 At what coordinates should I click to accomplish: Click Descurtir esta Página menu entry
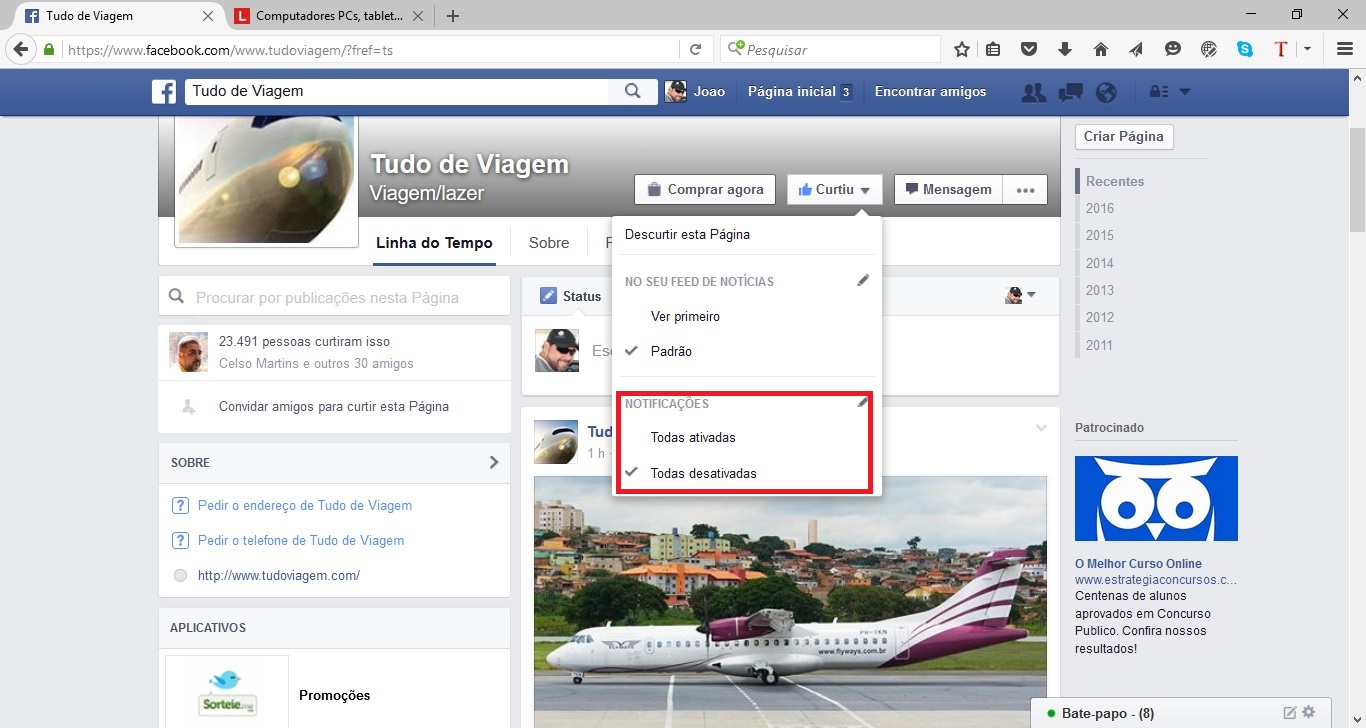coord(687,234)
